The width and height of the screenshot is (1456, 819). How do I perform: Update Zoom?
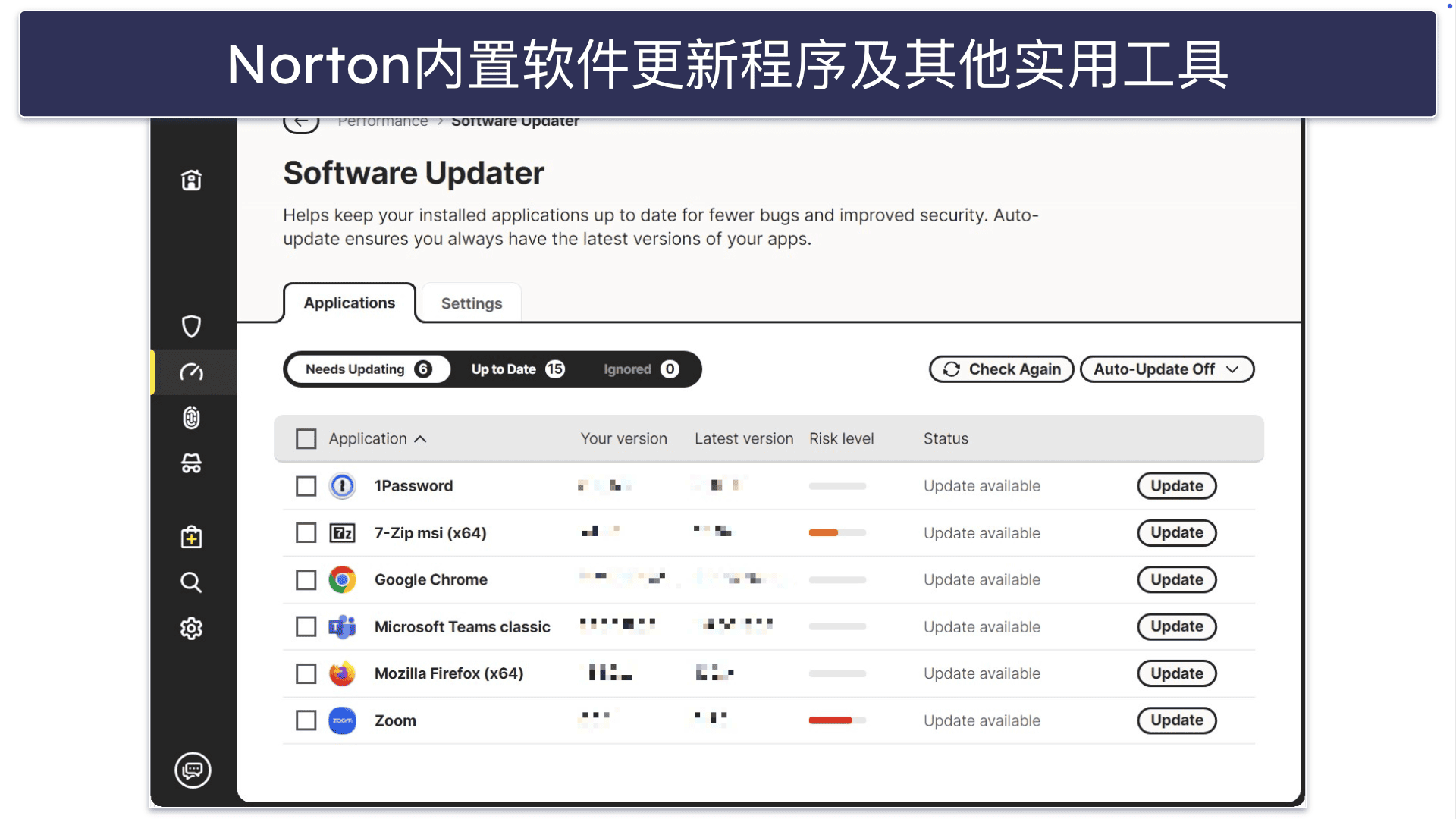click(1177, 720)
